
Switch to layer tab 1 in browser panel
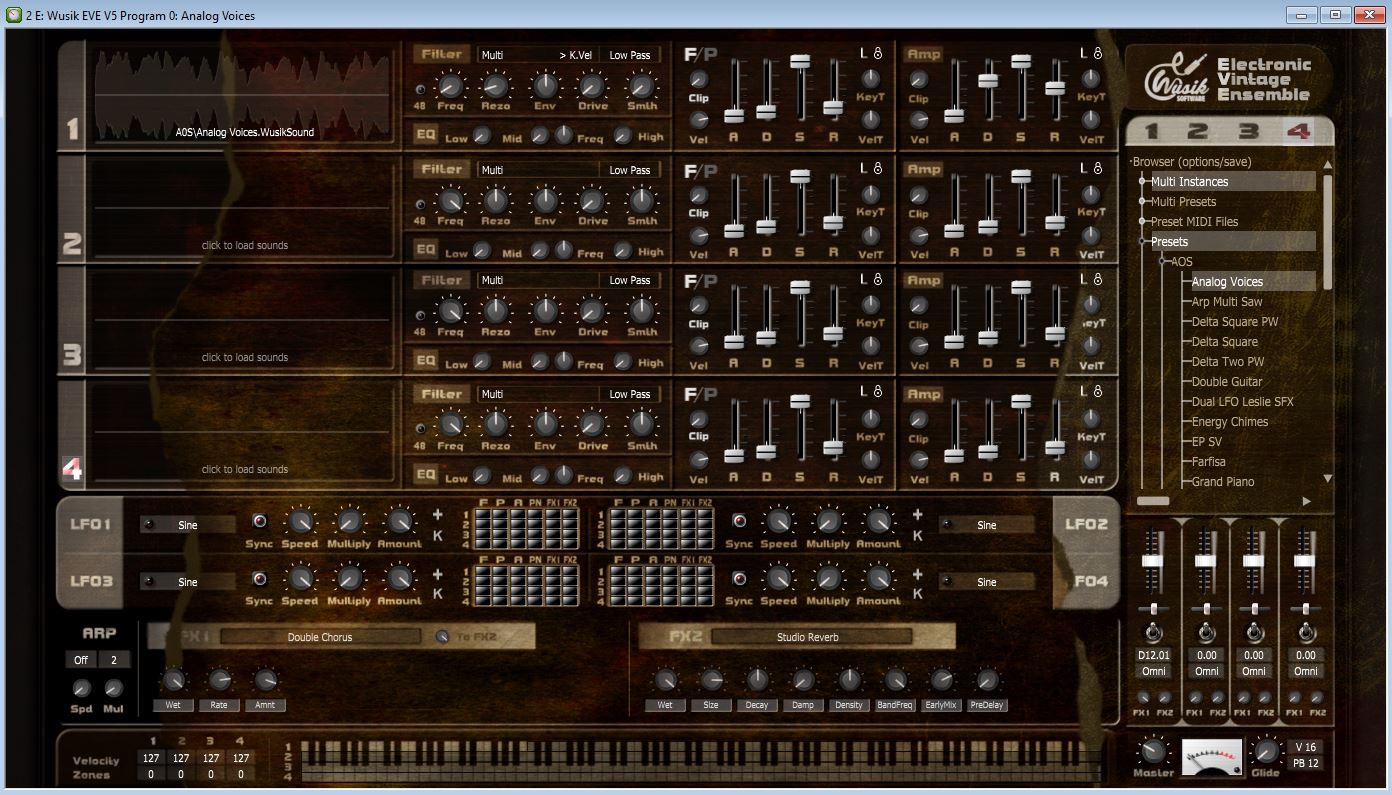[x=1151, y=131]
